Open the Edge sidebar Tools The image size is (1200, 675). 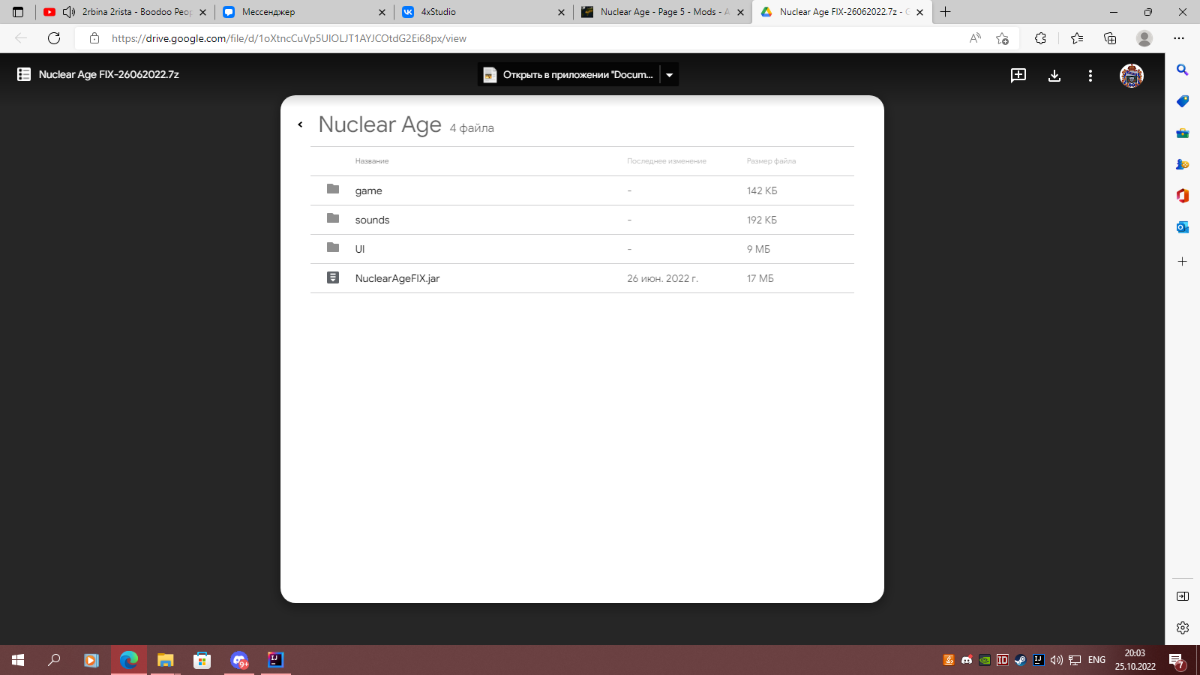tap(1182, 133)
